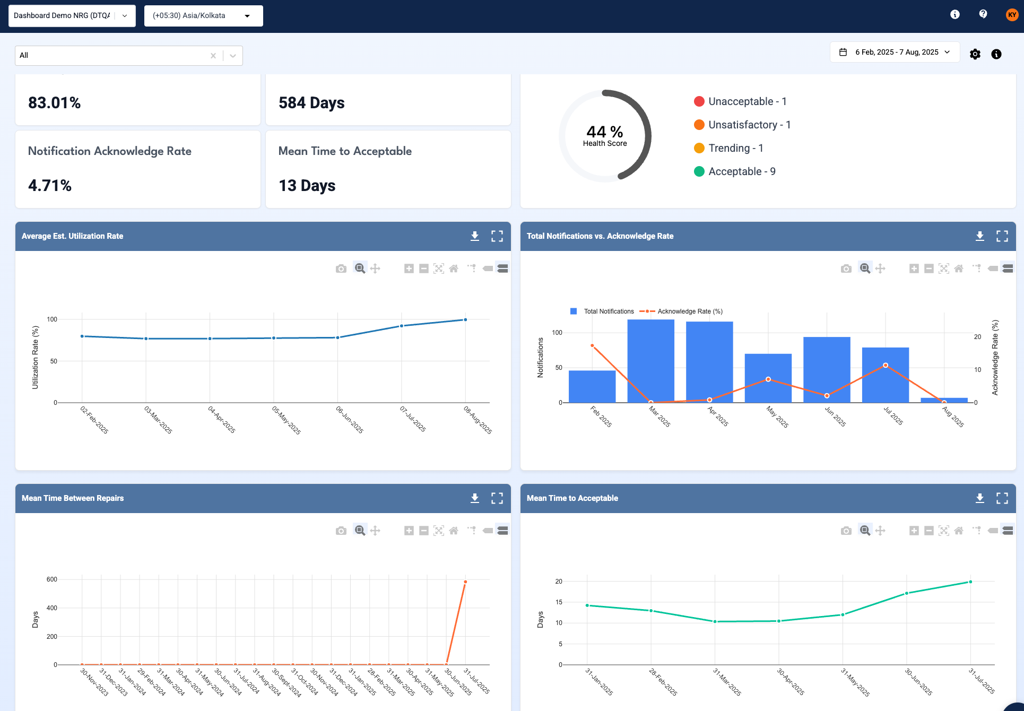1024x711 pixels.
Task: Click the 83.01% metric value
Action: click(x=54, y=103)
